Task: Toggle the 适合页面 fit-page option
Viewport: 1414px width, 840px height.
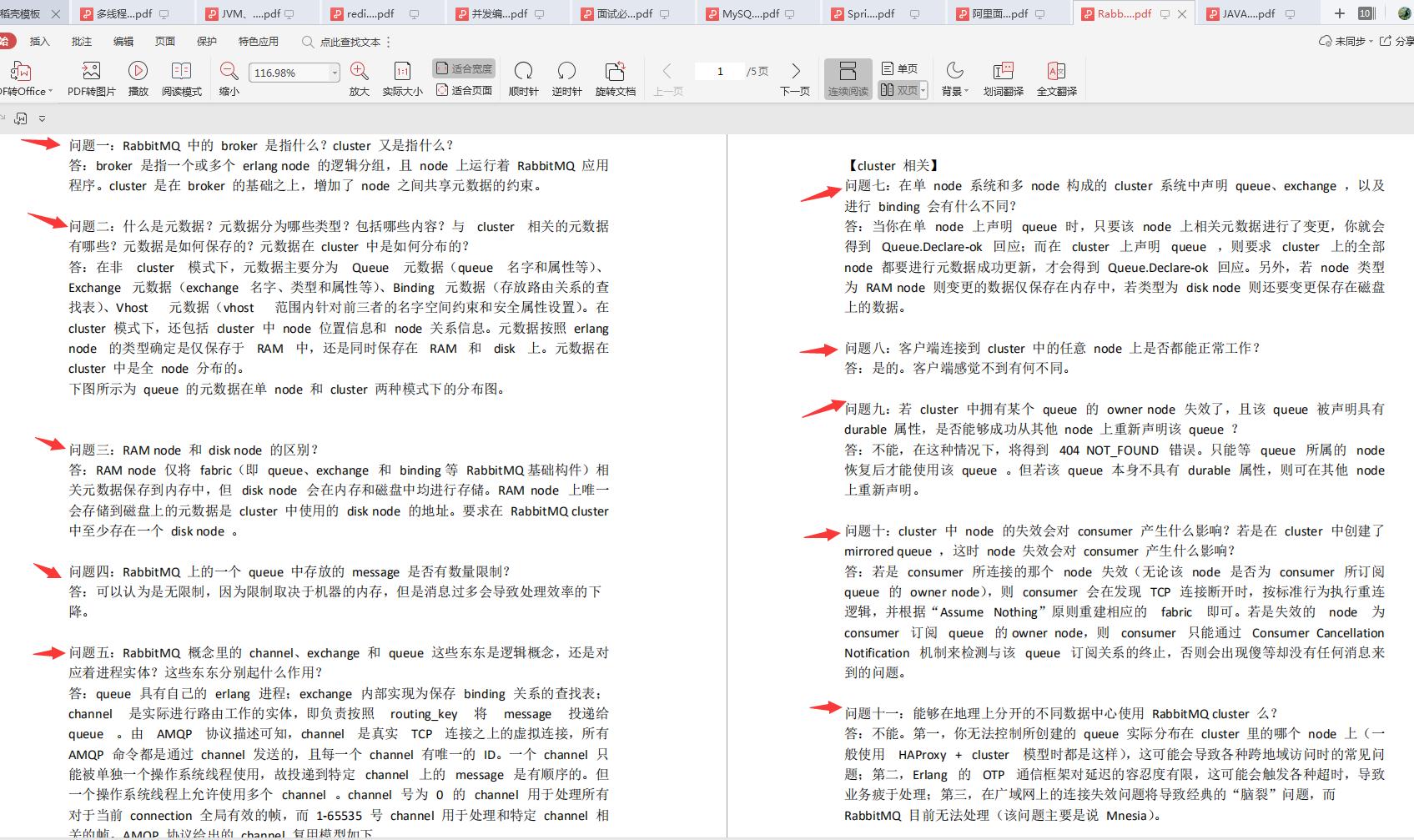Action: coord(464,90)
